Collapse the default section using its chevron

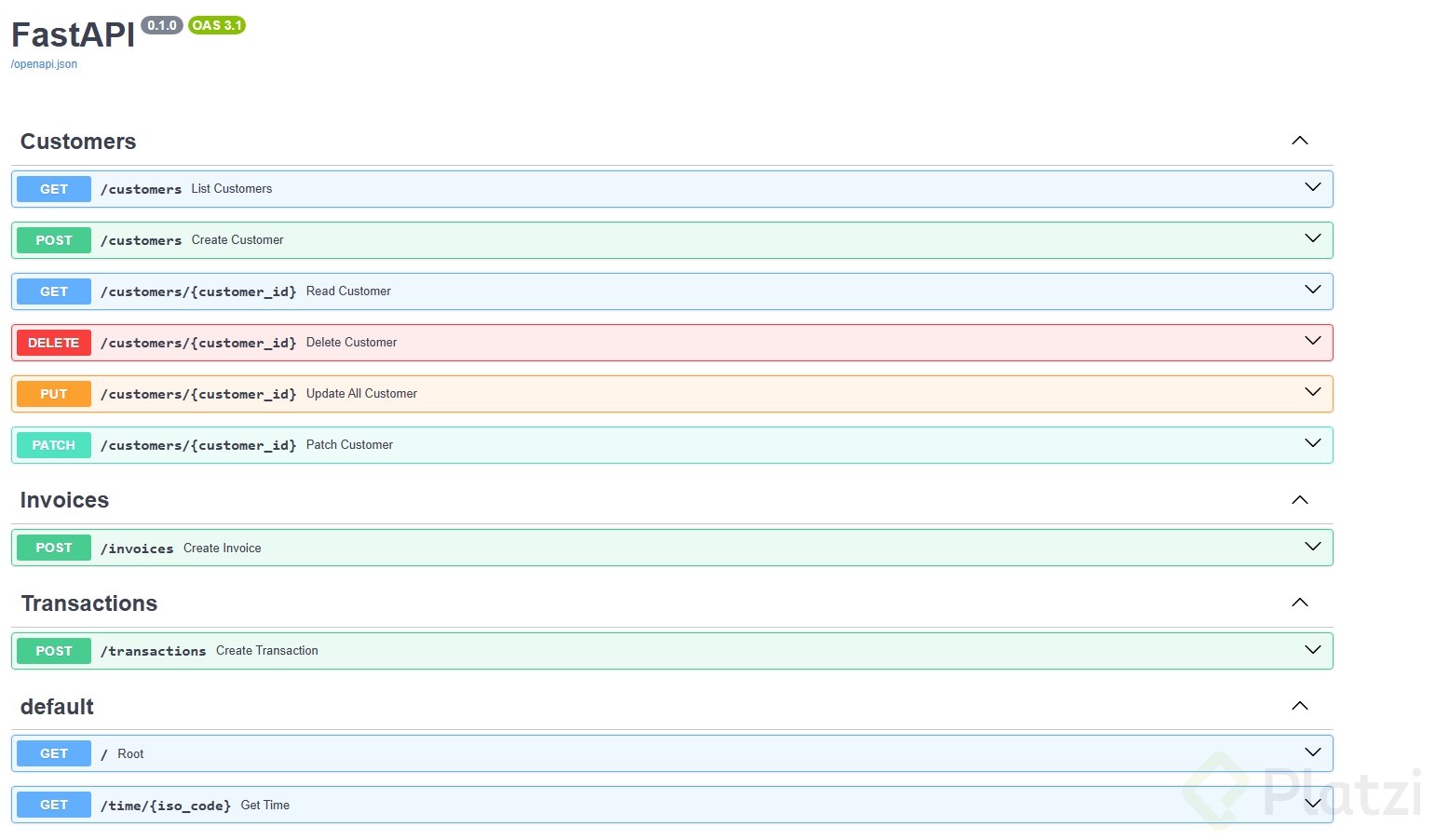click(x=1300, y=706)
